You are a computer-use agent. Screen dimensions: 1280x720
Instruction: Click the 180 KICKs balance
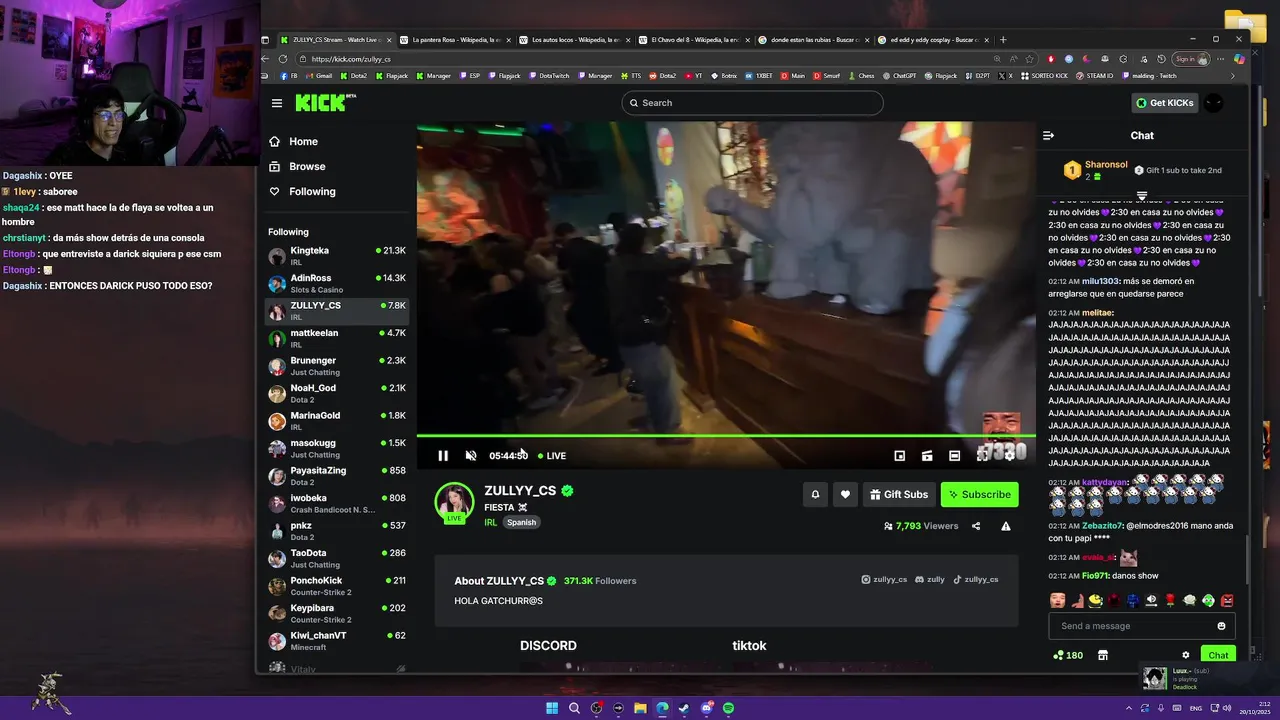(1068, 656)
